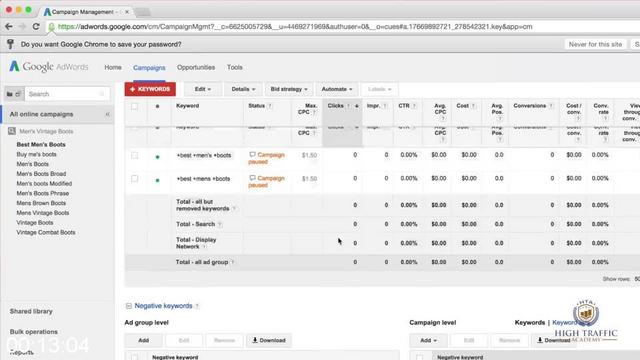Open campaign level Add dropdown
This screenshot has width=640, height=360.
[x=429, y=340]
